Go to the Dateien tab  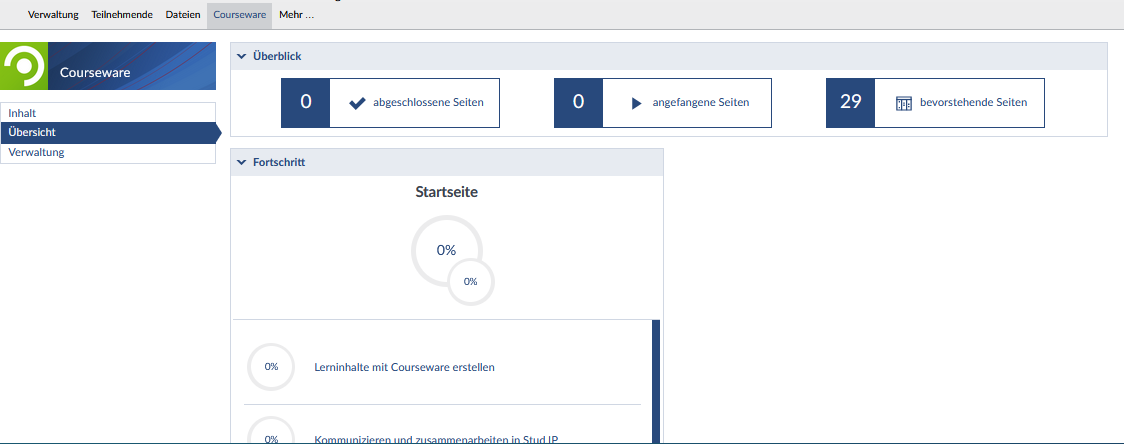(183, 15)
